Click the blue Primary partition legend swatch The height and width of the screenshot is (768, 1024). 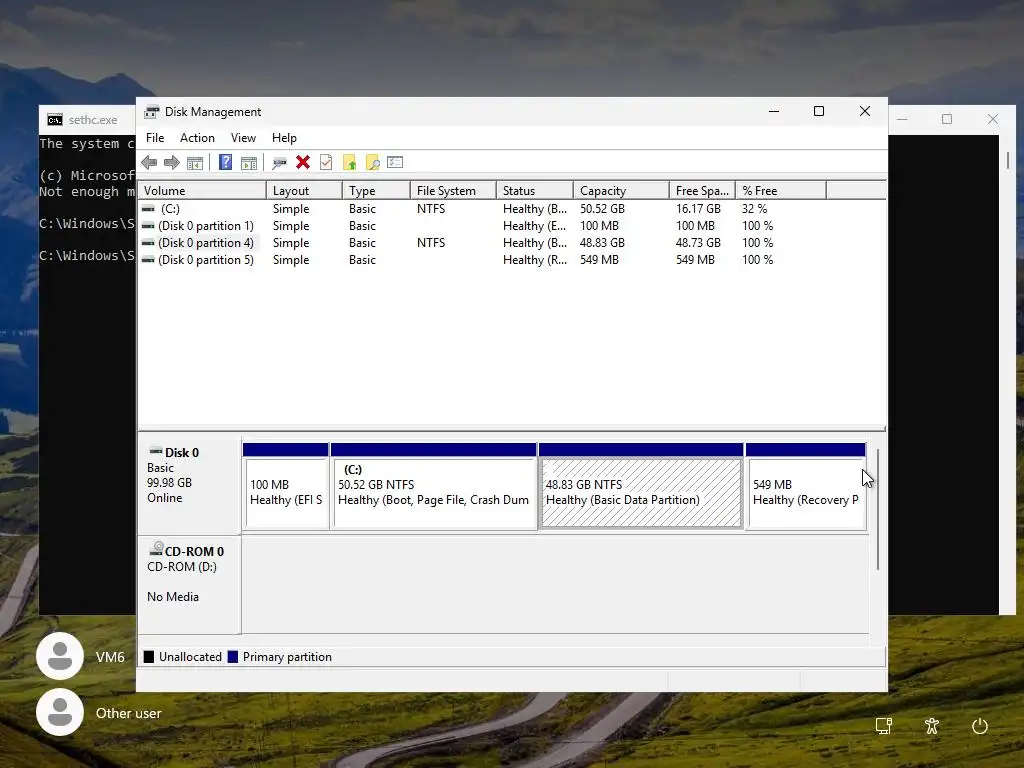tap(232, 657)
